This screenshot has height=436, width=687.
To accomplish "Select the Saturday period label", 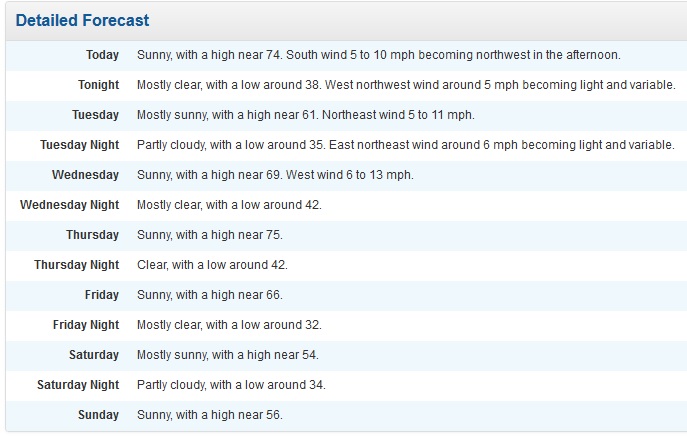I will (94, 355).
